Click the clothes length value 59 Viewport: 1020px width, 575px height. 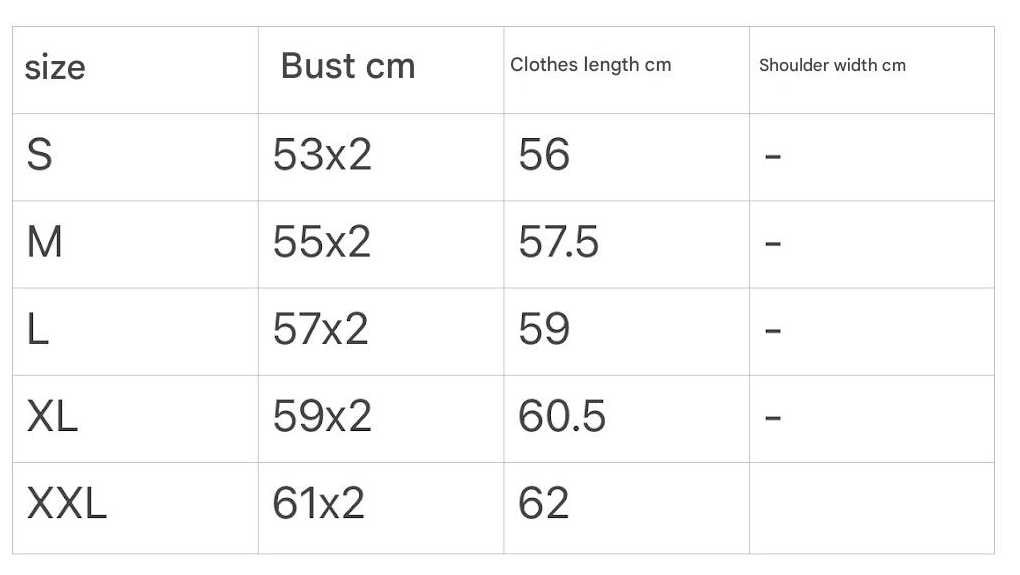(544, 329)
